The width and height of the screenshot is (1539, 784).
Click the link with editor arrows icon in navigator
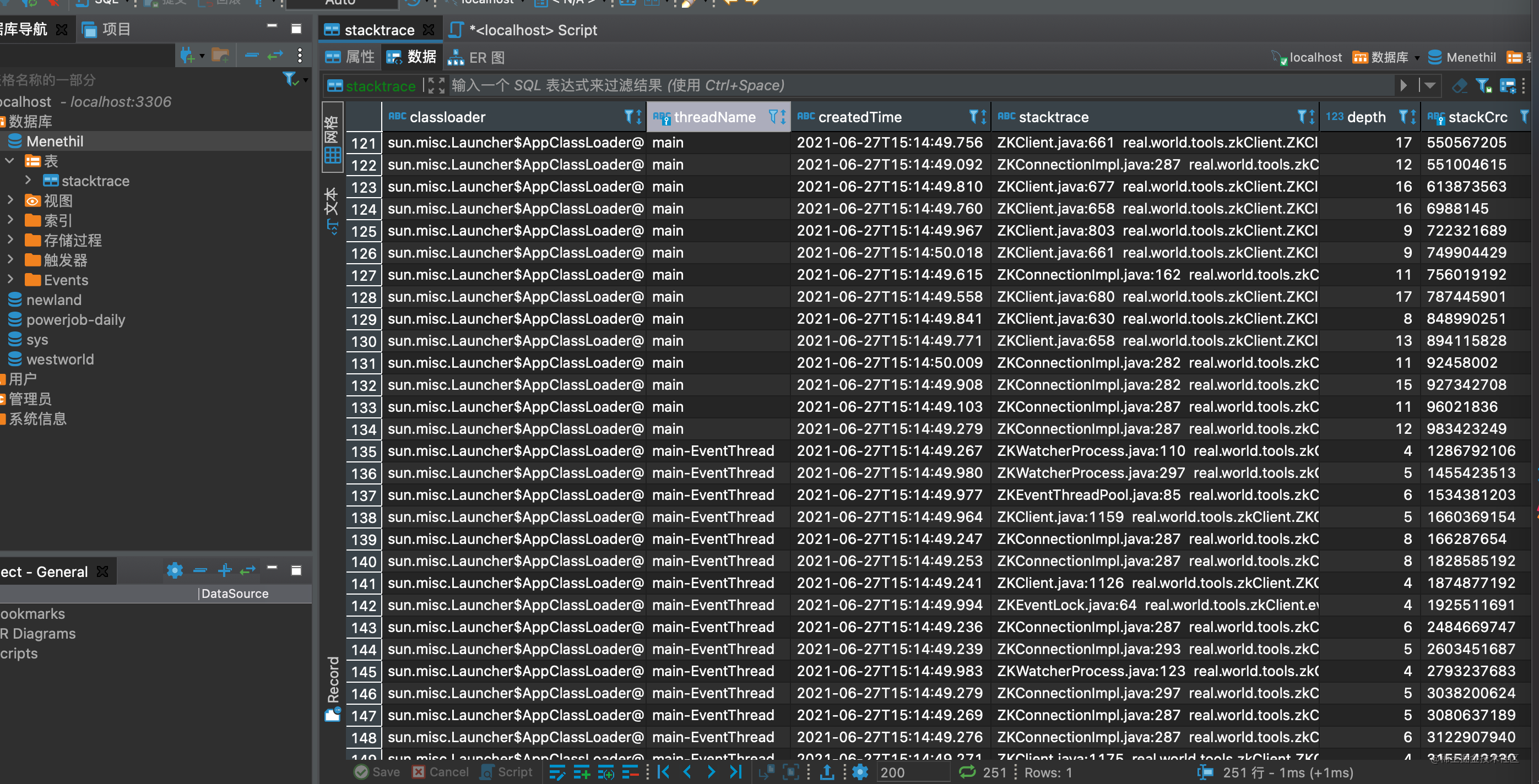point(275,56)
